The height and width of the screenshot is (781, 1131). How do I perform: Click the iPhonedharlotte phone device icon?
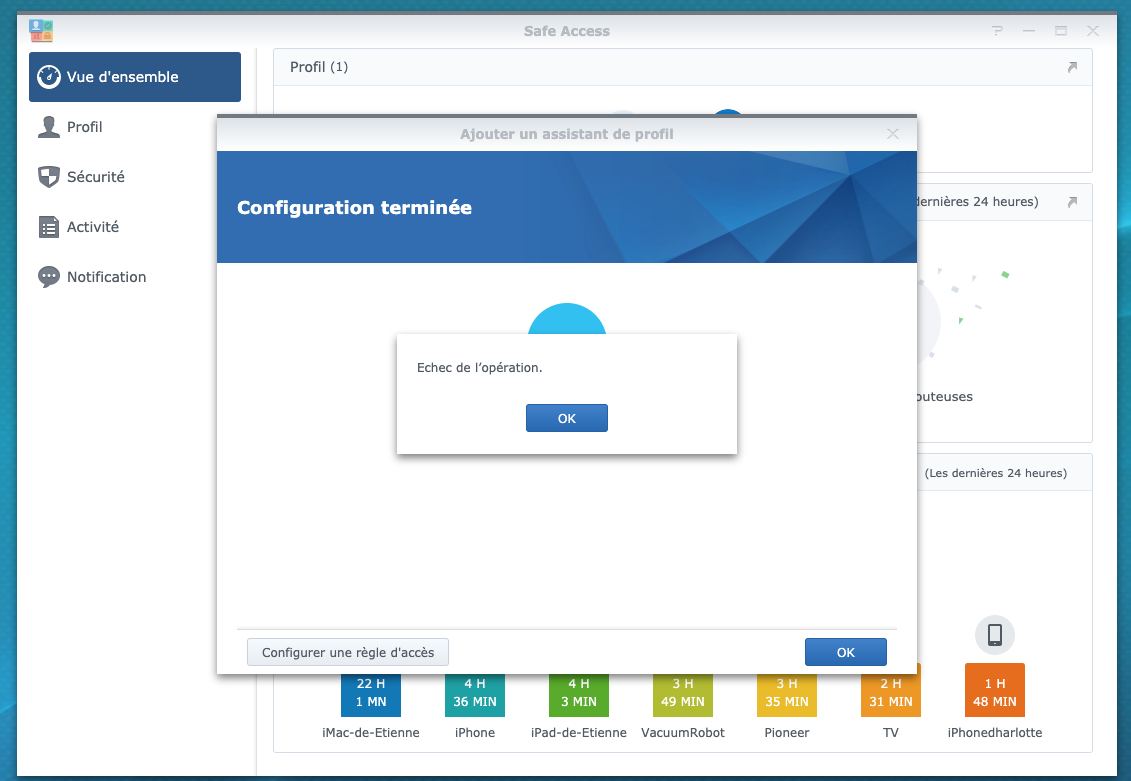pyautogui.click(x=995, y=635)
